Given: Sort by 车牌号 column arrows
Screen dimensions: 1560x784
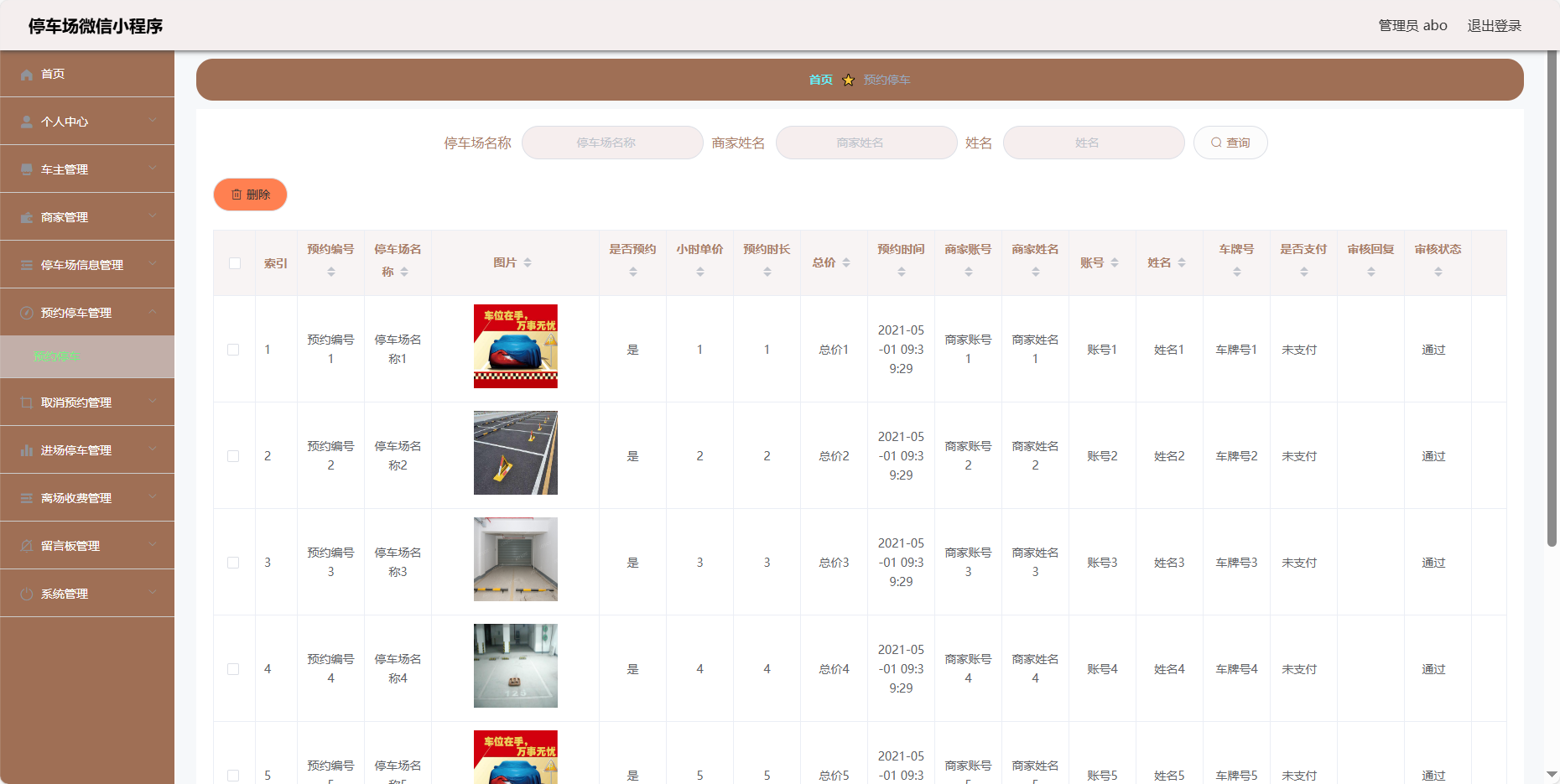Looking at the screenshot, I should point(1237,272).
